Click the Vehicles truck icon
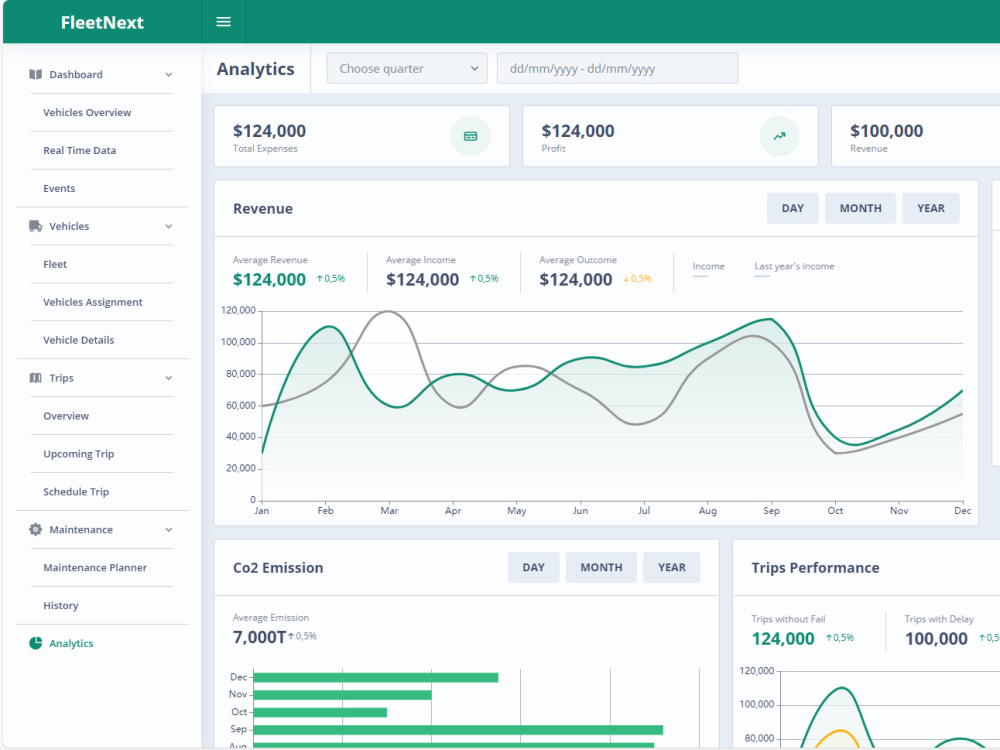 point(36,226)
